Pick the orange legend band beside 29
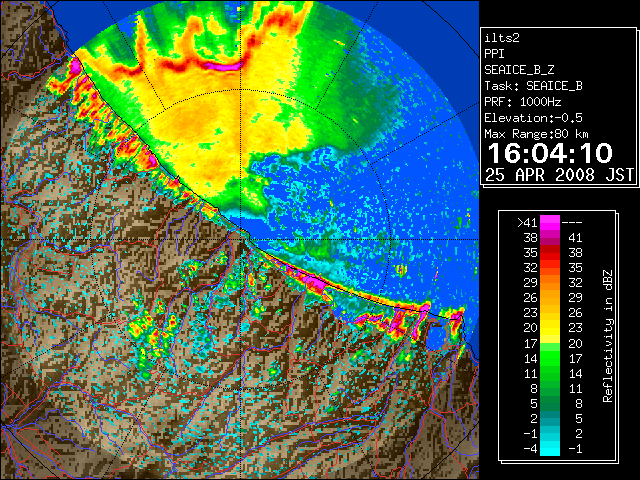 coord(550,283)
